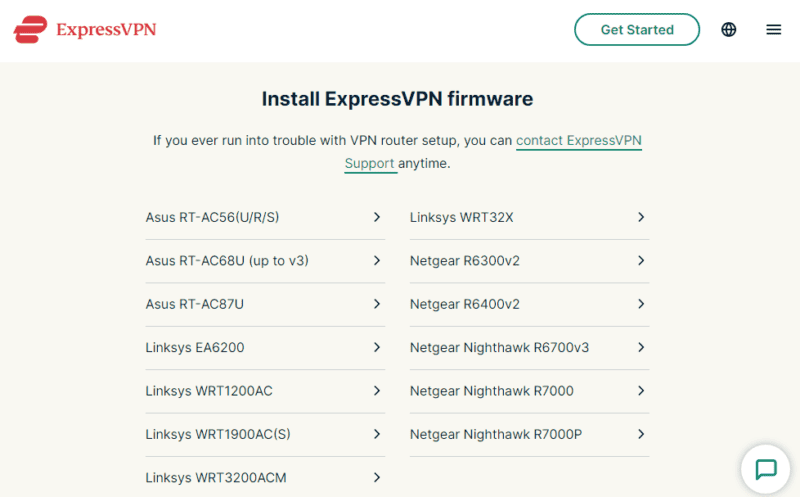The image size is (800, 497).
Task: Select the Linksys WRT1900AC(S) router text
Action: [x=218, y=434]
